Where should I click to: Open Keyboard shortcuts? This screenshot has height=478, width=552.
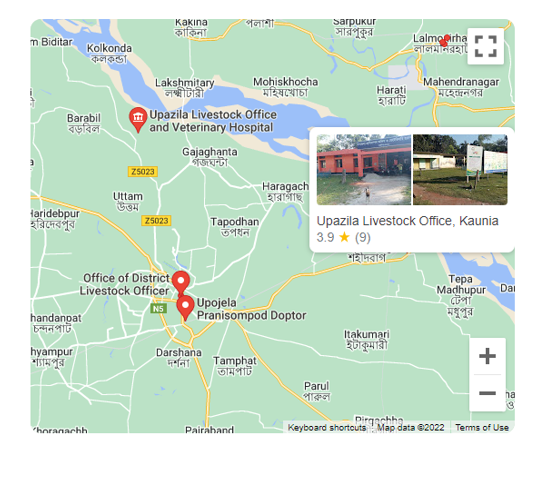[327, 428]
